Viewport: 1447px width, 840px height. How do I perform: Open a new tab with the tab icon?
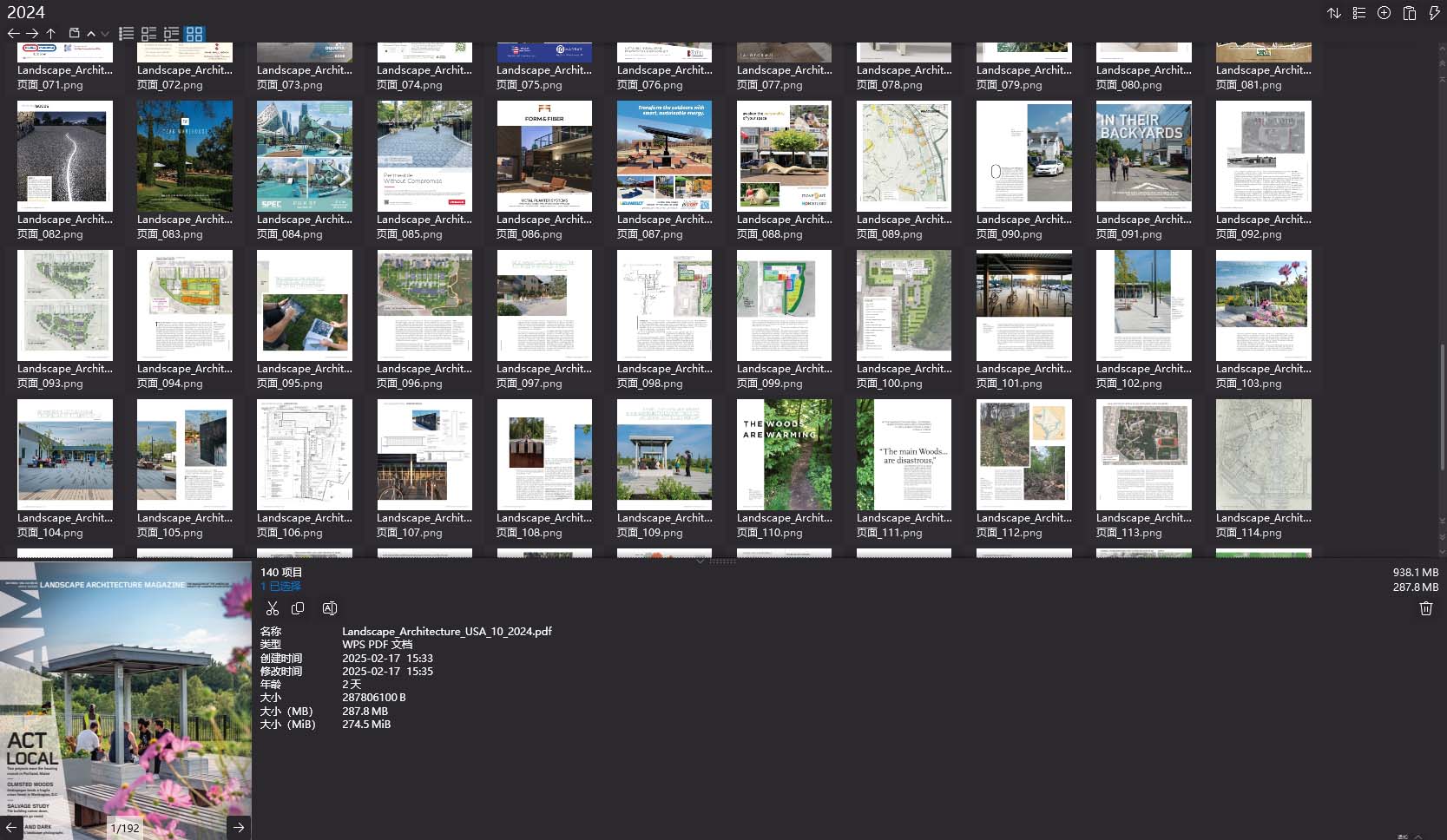[74, 34]
